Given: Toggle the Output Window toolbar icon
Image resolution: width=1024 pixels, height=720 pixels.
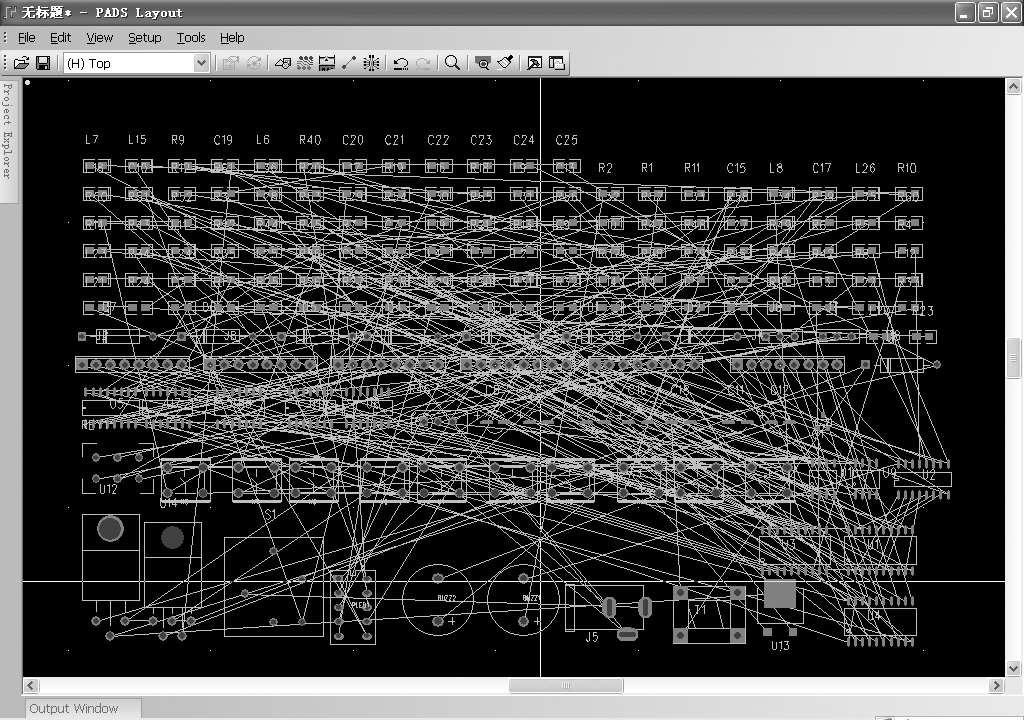Looking at the screenshot, I should pos(534,63).
